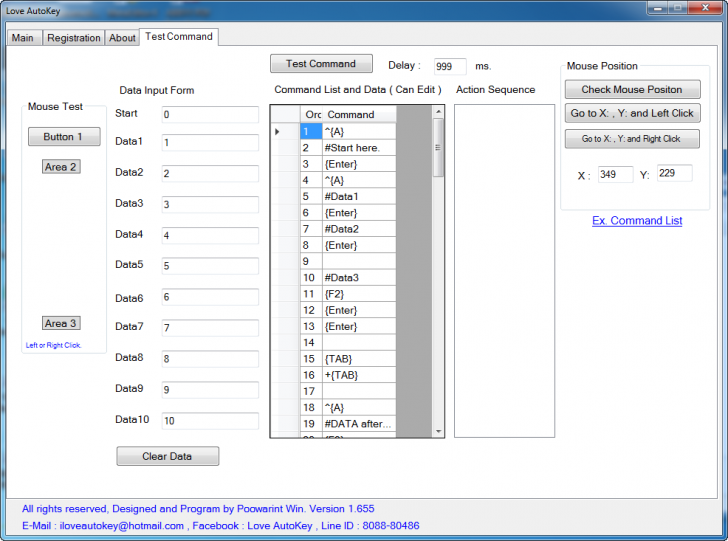Click the Orc column header
728x541 pixels.
(x=311, y=114)
